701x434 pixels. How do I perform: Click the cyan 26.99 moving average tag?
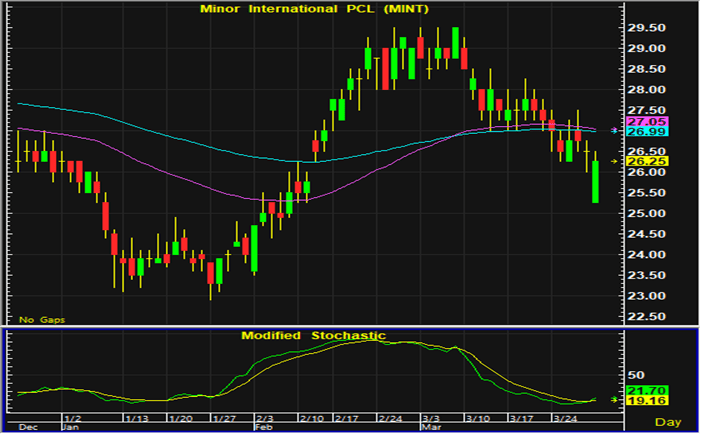coord(626,132)
